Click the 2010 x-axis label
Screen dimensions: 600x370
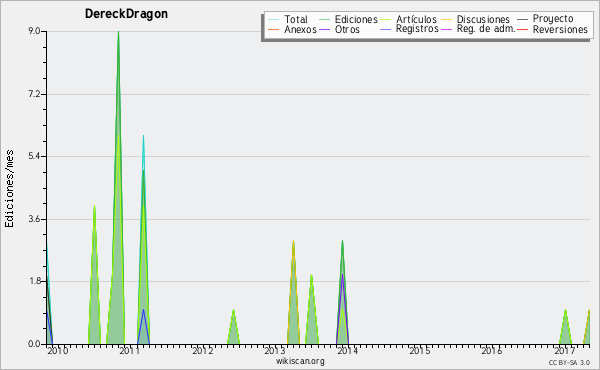[x=58, y=351]
